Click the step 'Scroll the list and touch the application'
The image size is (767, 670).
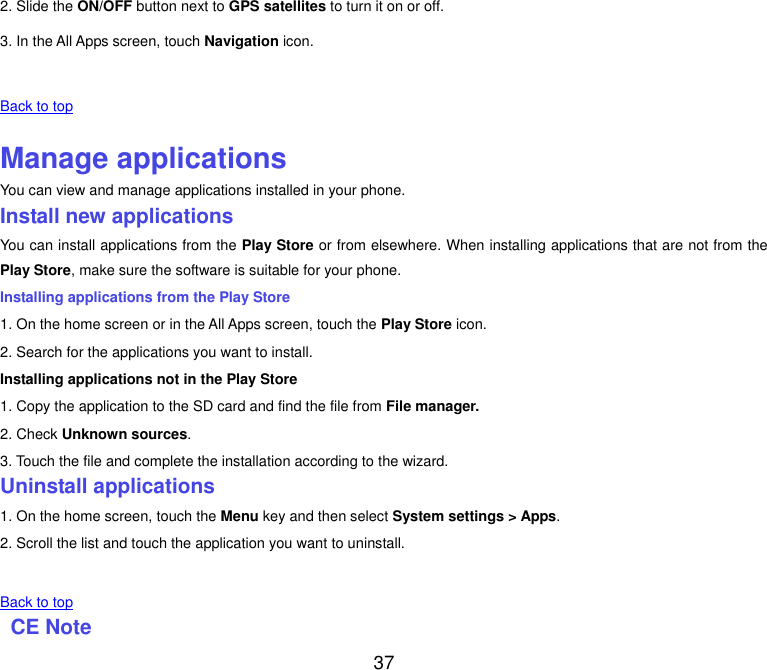point(203,543)
